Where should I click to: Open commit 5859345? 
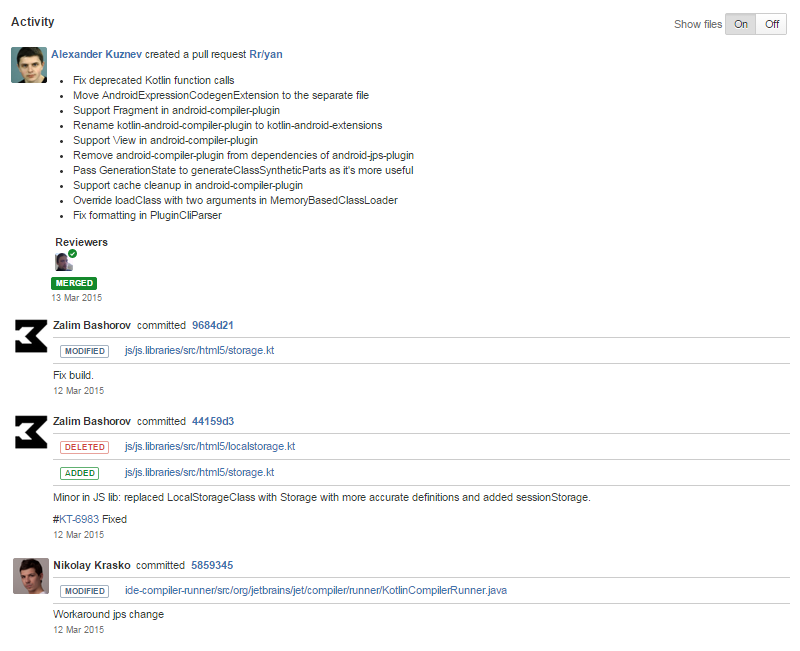213,566
